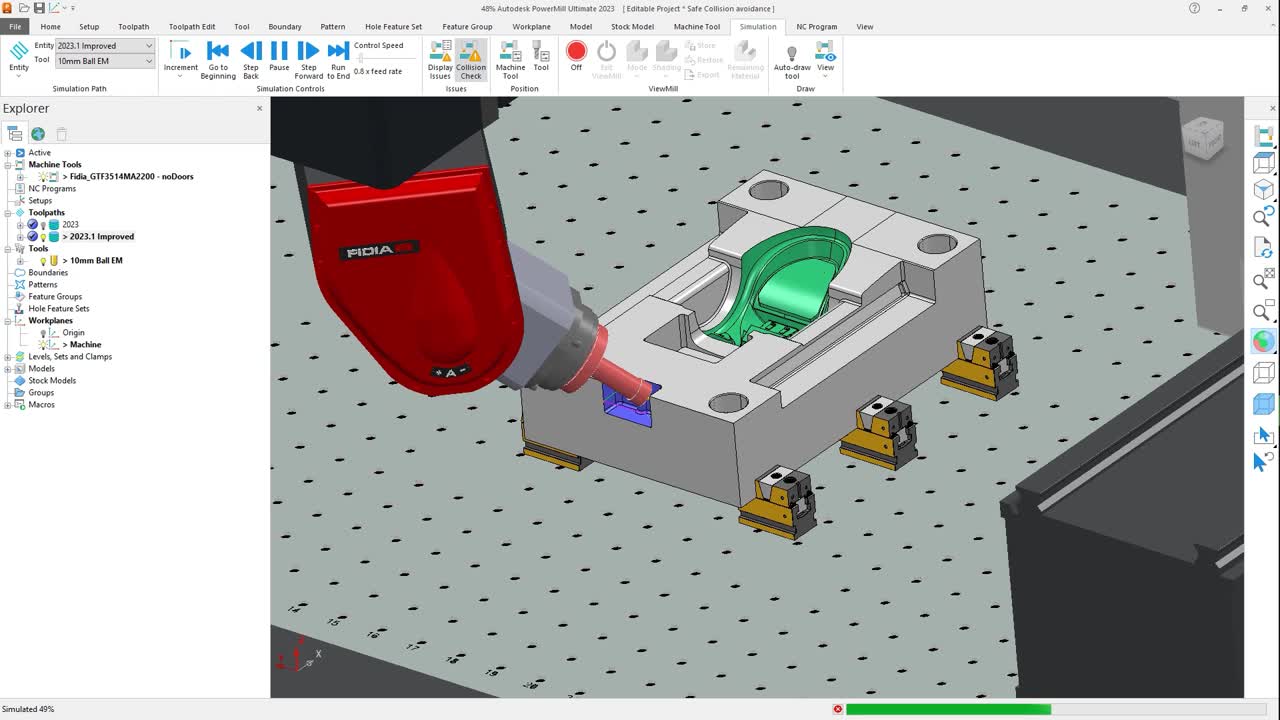This screenshot has height=720, width=1280.
Task: Toggle lightbulb of 10mm Ball EM tool
Action: [x=43, y=261]
